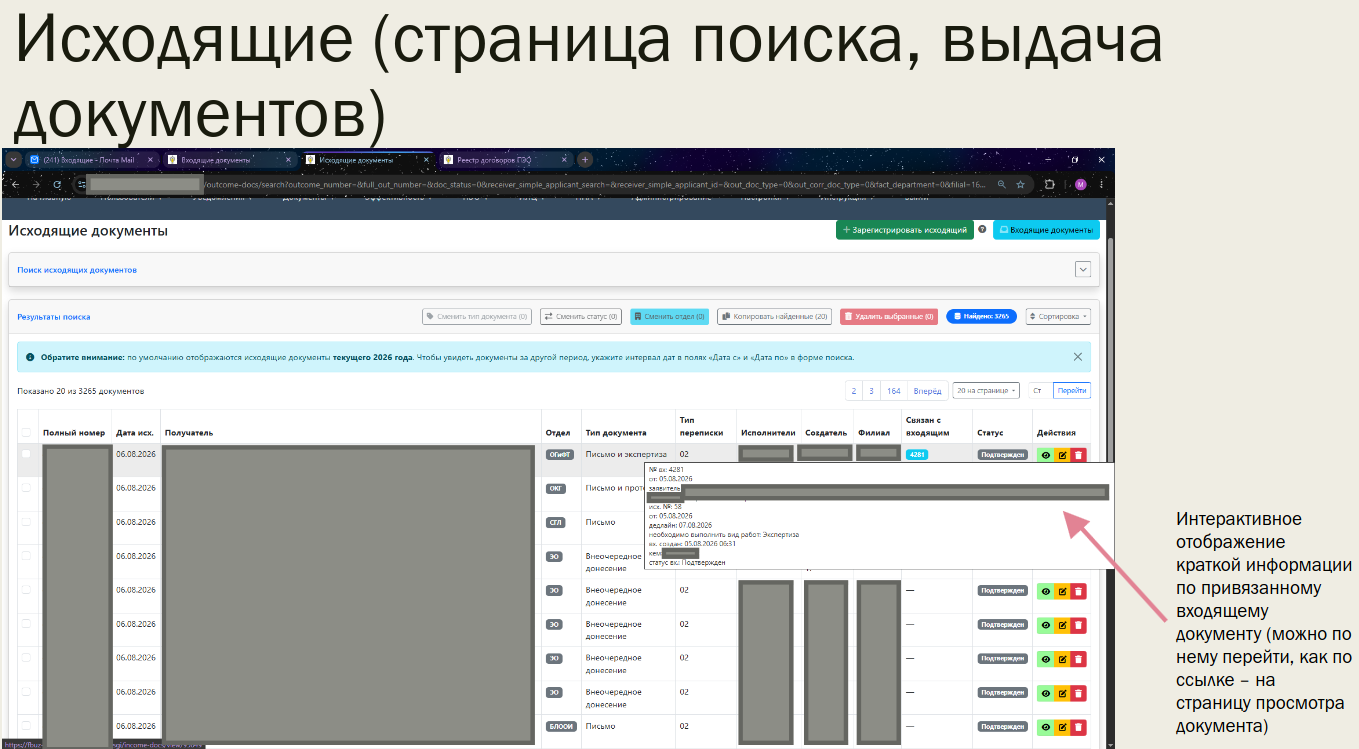The height and width of the screenshot is (749, 1359).
Task: View the ОГиФТ row document via eye icon
Action: click(x=1046, y=455)
